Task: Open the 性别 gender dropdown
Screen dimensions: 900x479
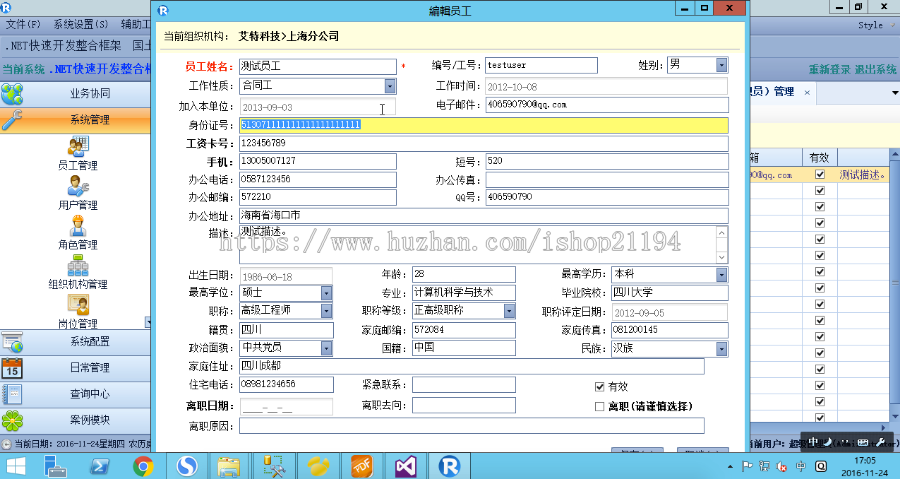Action: coord(721,65)
